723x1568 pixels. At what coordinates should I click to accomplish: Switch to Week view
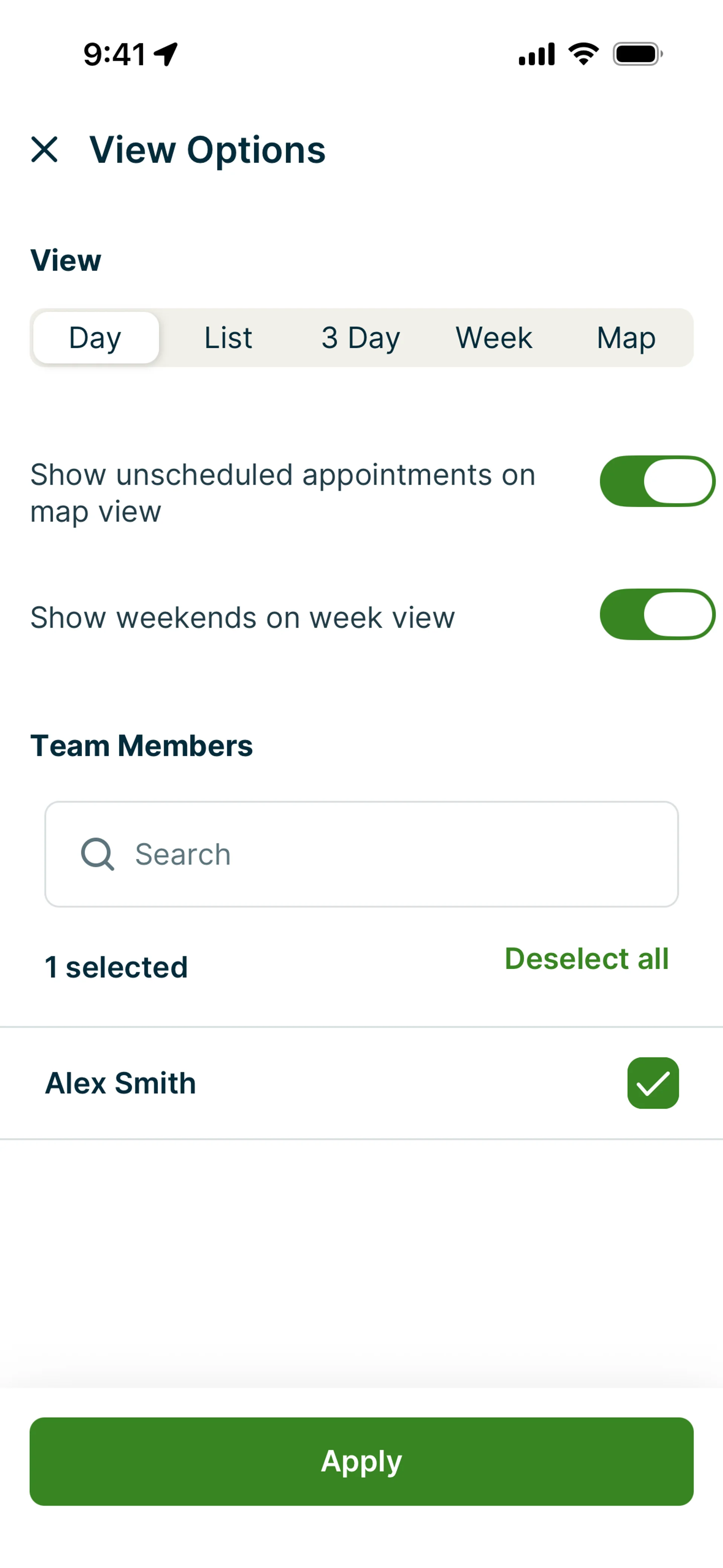494,338
